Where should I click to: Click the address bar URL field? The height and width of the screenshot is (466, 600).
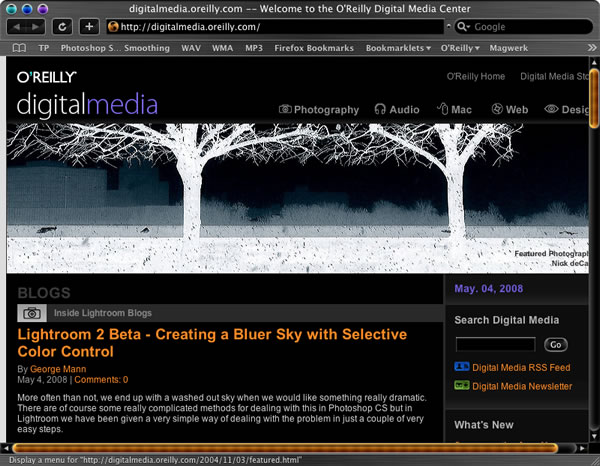tap(275, 27)
